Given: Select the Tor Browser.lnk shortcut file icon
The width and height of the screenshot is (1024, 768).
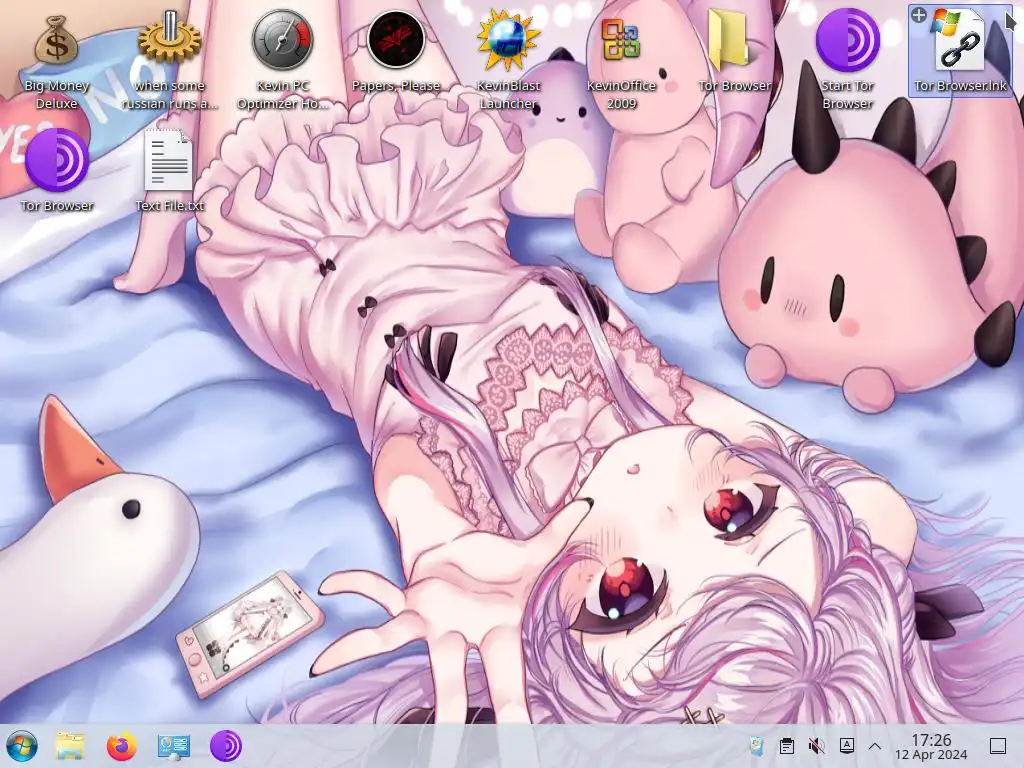Looking at the screenshot, I should (x=960, y=42).
